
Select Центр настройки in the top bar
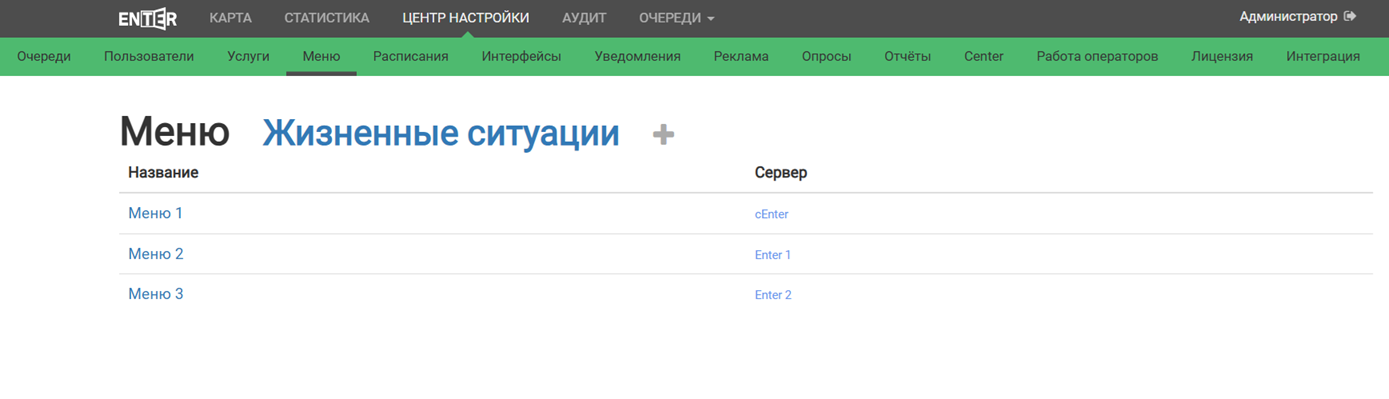466,18
